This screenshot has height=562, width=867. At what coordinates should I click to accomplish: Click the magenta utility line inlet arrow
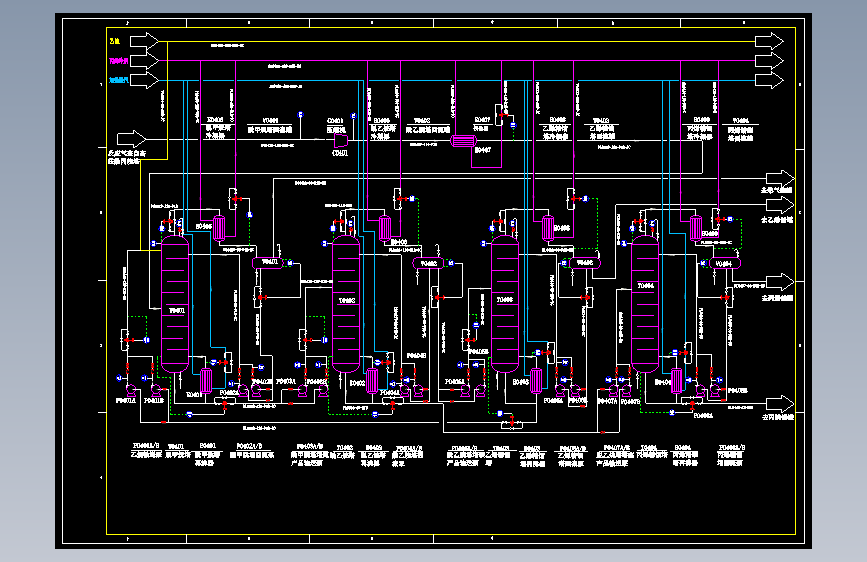144,60
